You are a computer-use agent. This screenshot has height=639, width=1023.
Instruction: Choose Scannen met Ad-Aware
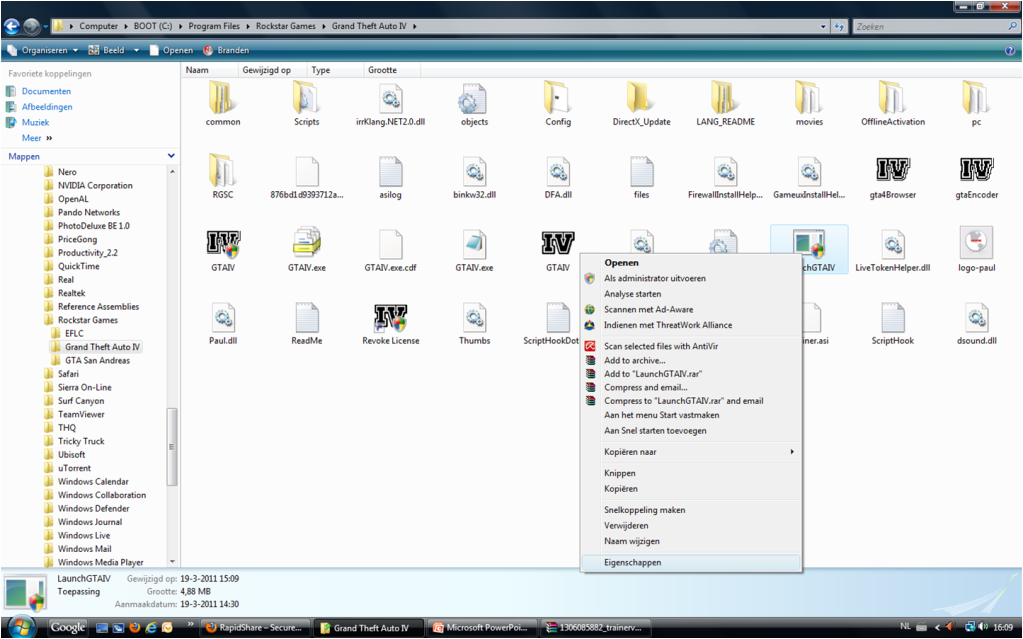[690, 309]
